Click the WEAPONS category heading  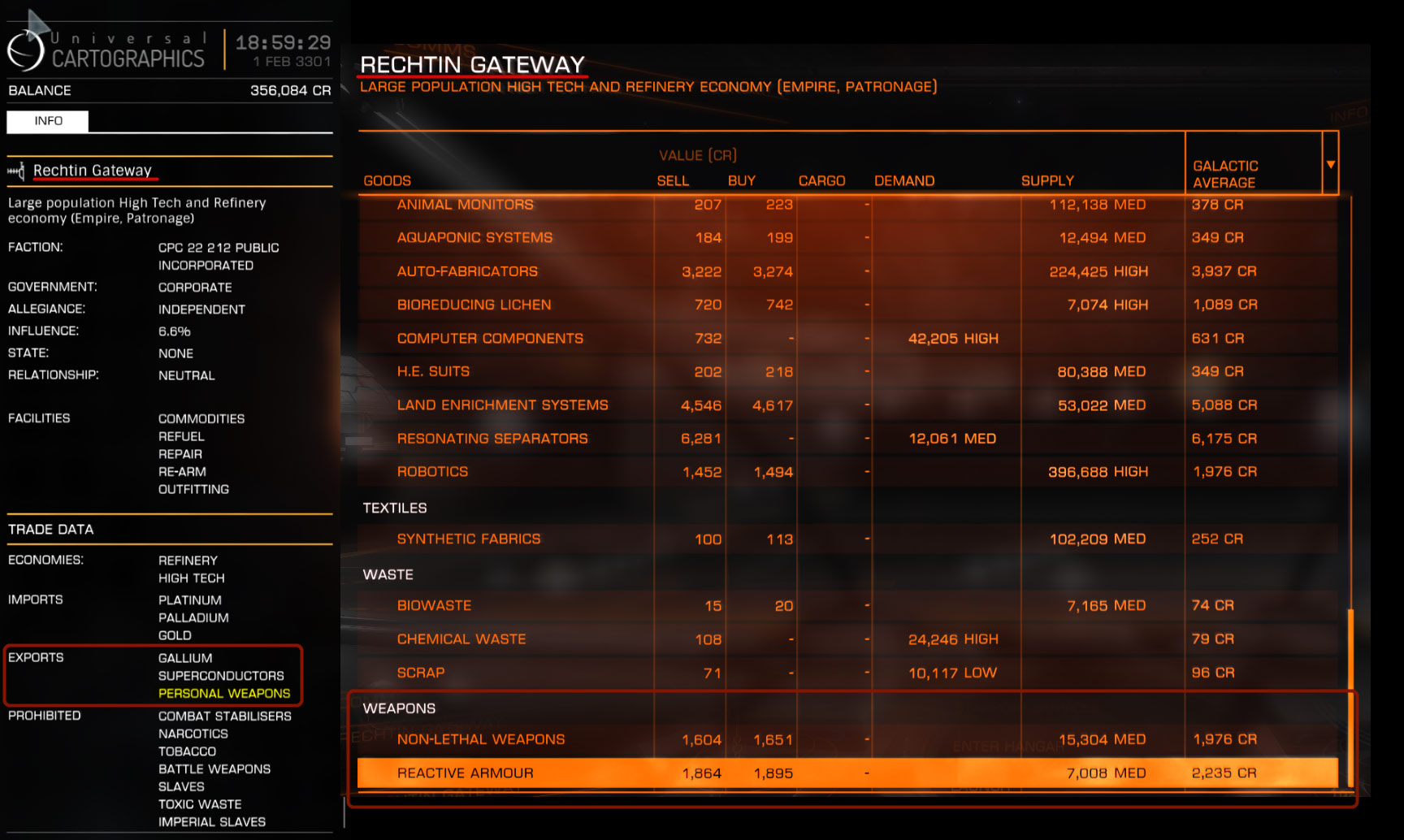click(x=399, y=708)
